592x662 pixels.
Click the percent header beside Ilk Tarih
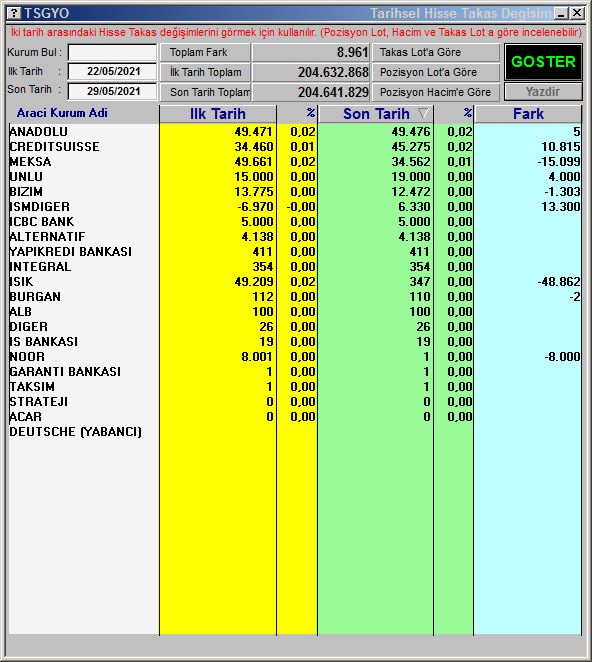pyautogui.click(x=297, y=114)
